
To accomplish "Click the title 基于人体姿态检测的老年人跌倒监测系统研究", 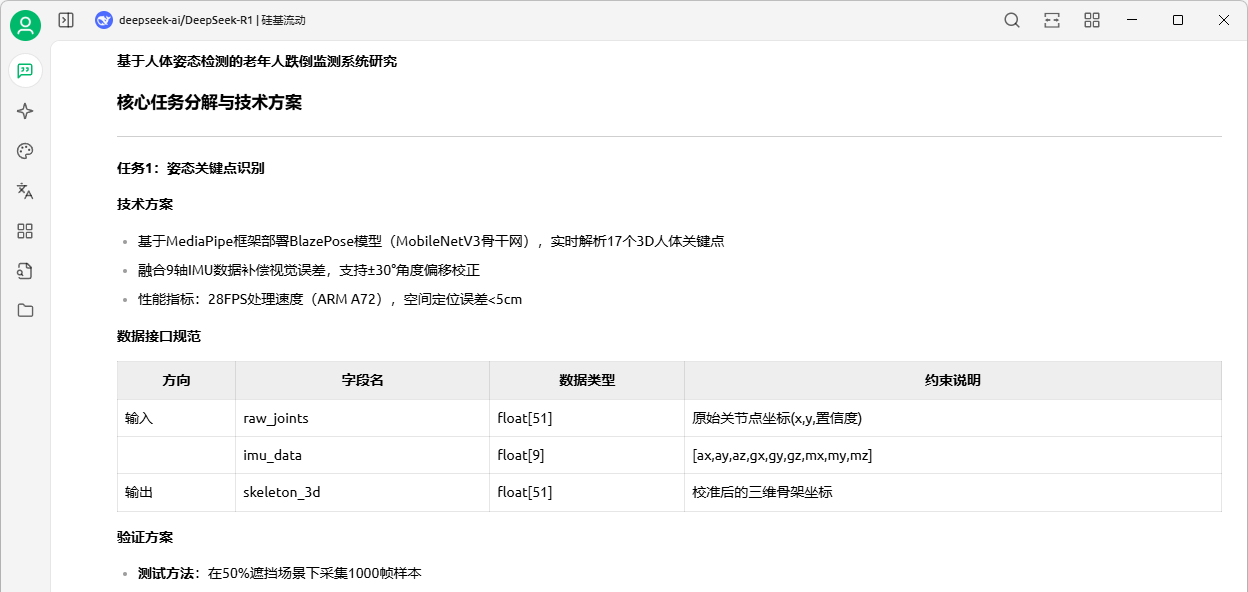I will pos(257,61).
